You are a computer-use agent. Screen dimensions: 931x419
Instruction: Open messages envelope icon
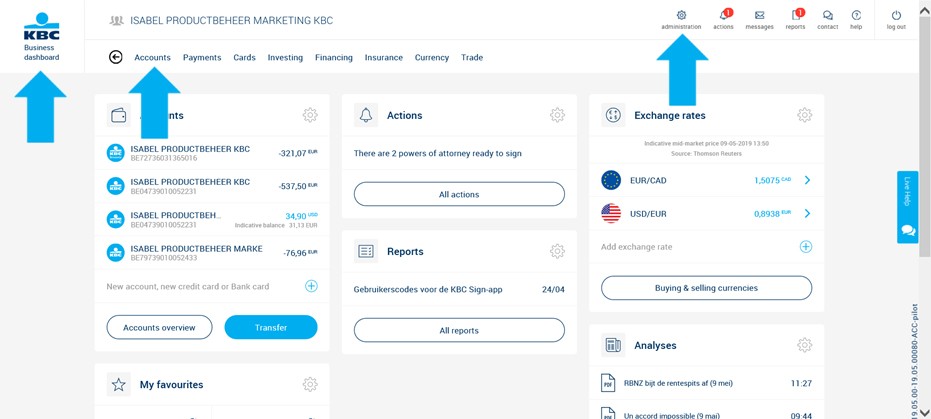tap(759, 15)
